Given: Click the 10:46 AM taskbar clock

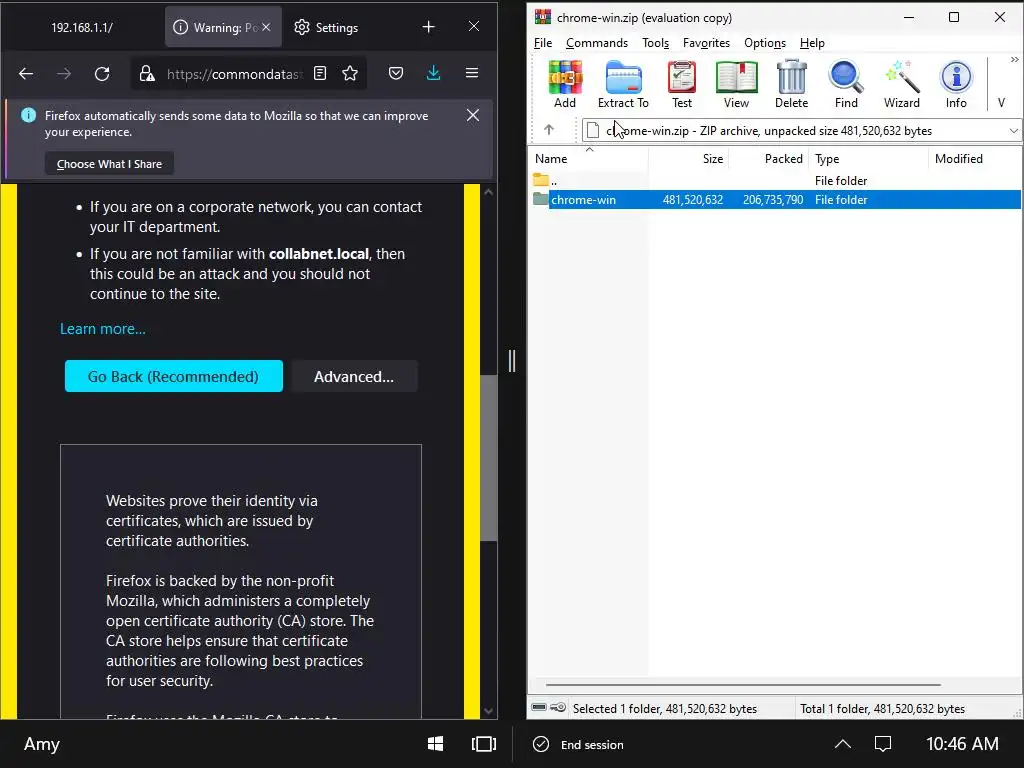Looking at the screenshot, I should 962,744.
